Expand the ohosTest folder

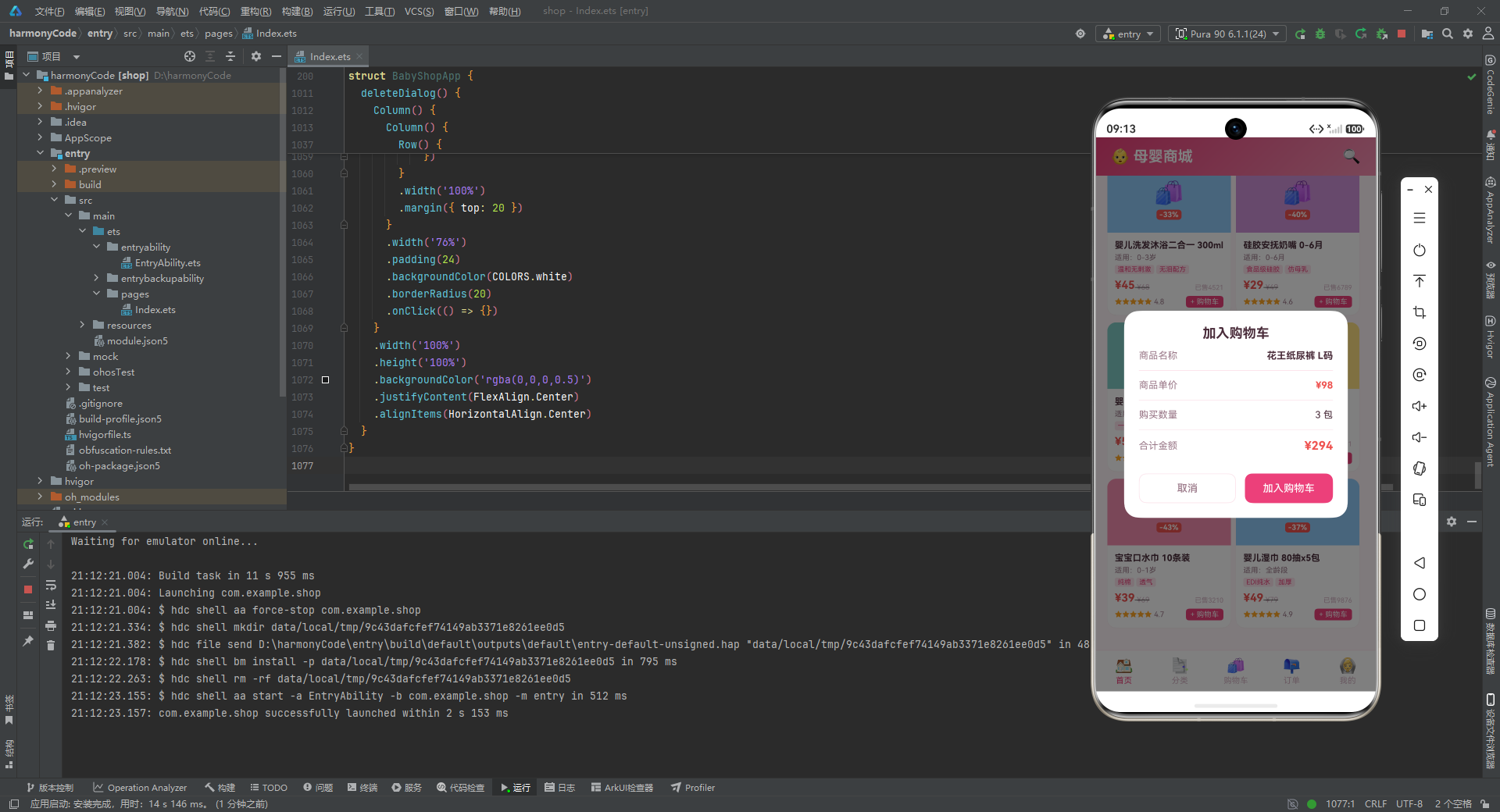[x=68, y=372]
